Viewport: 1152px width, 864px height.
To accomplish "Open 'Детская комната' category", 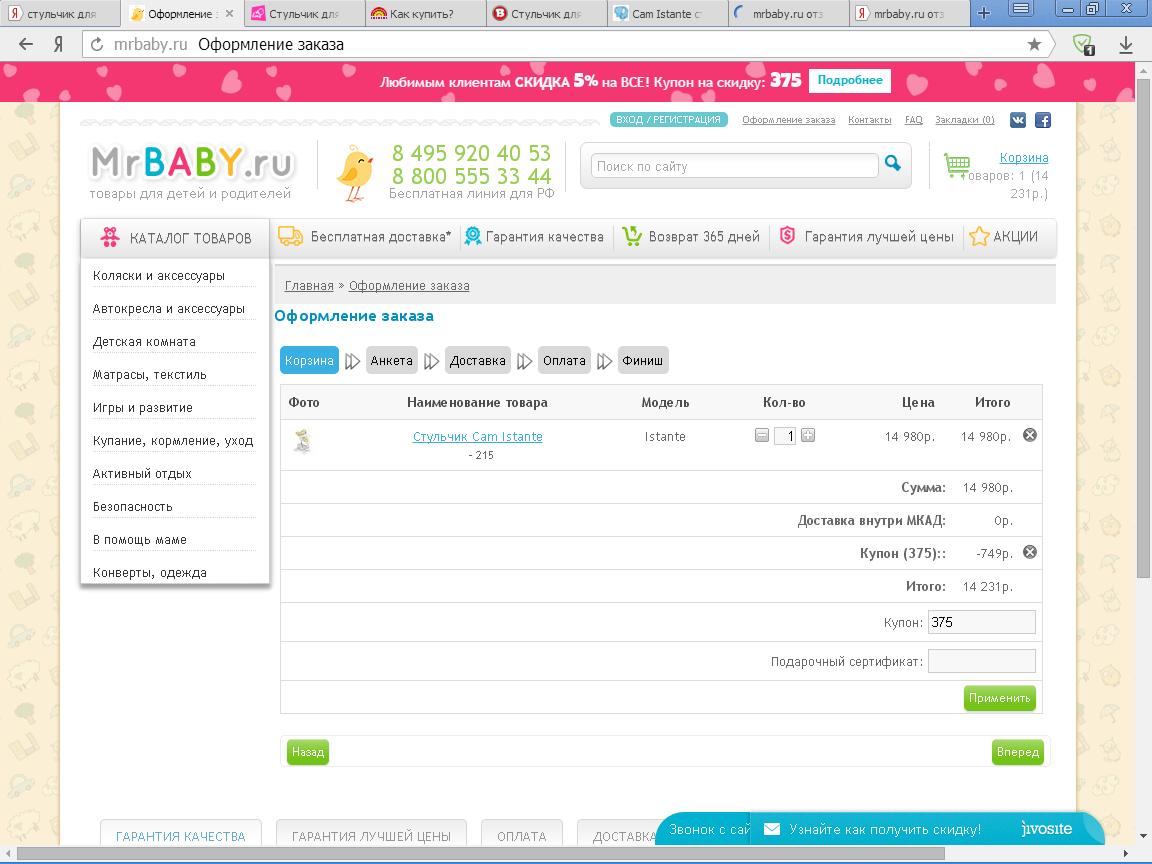I will point(144,342).
